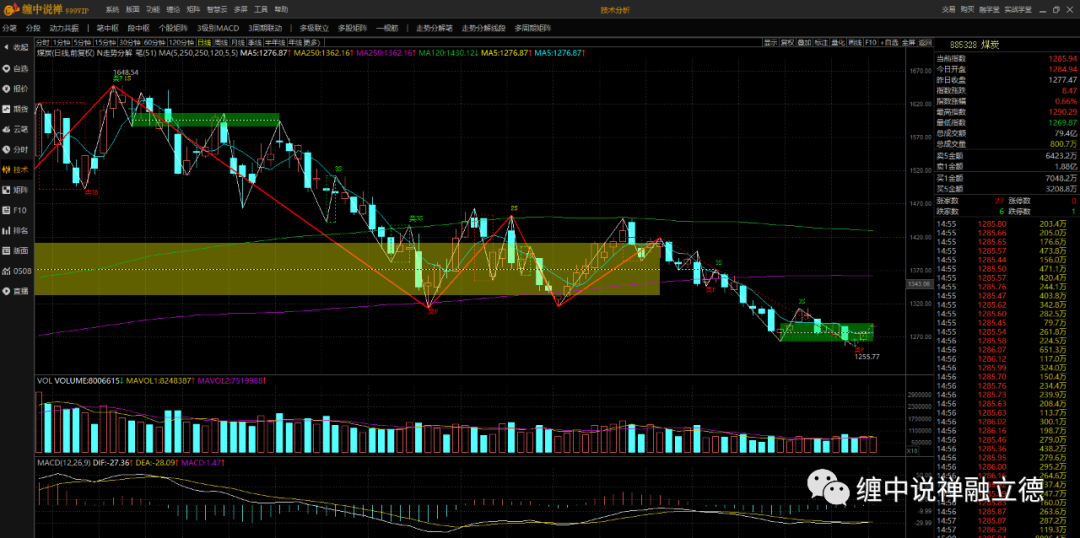
Task: Switch to 1分钟 period tab
Action: [61, 43]
